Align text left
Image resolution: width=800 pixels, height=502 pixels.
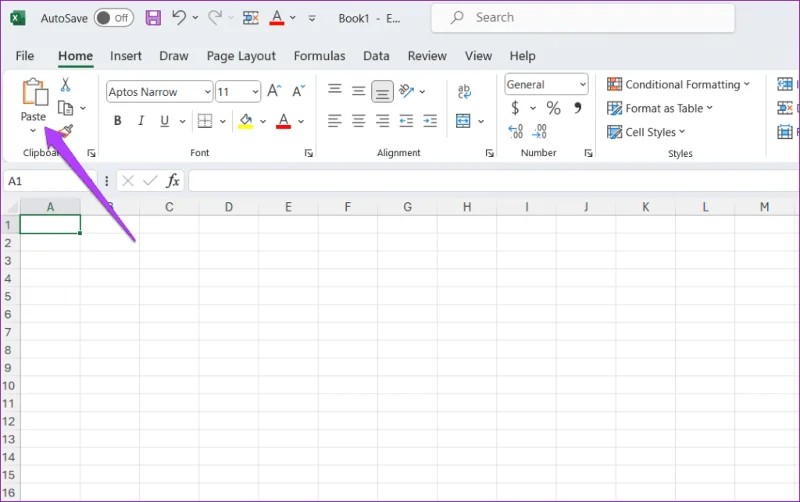coord(335,121)
